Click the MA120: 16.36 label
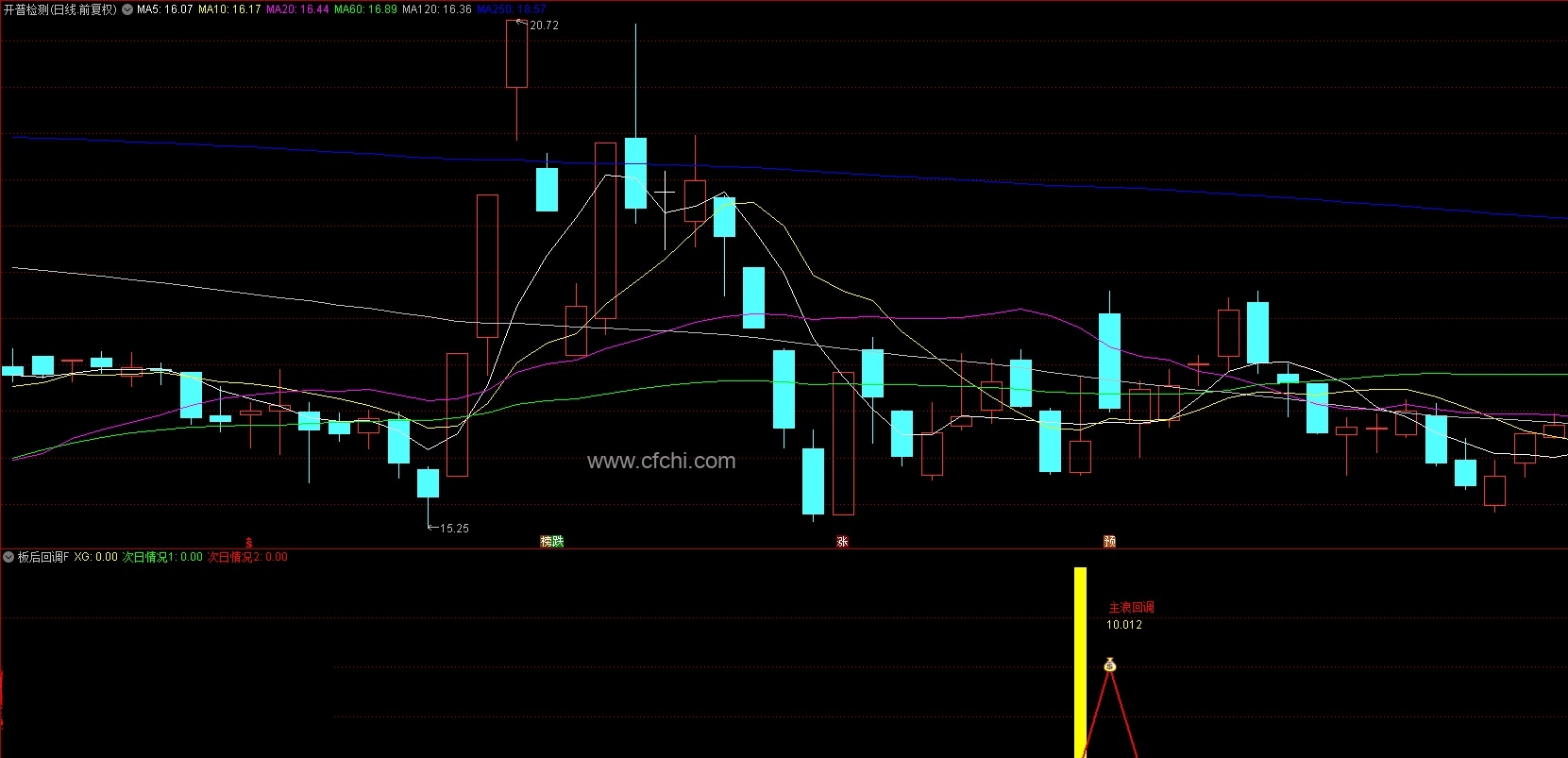1568x758 pixels. (x=437, y=9)
